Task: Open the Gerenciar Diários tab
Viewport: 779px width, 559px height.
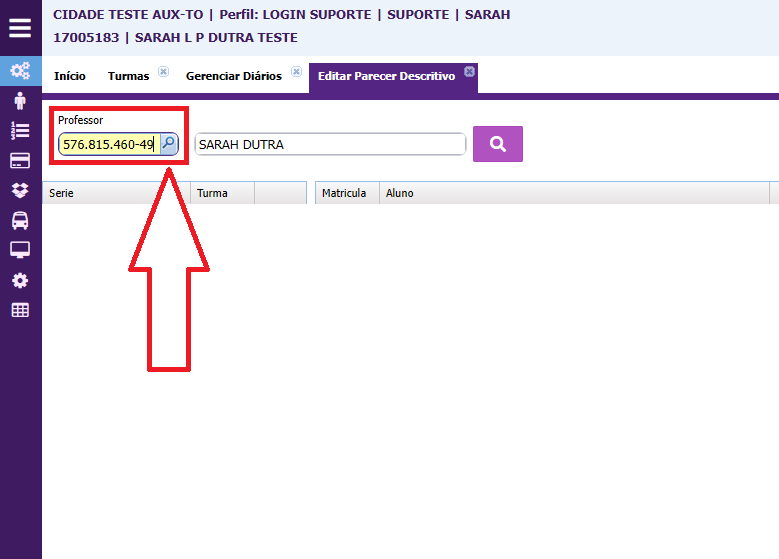Action: 234,76
